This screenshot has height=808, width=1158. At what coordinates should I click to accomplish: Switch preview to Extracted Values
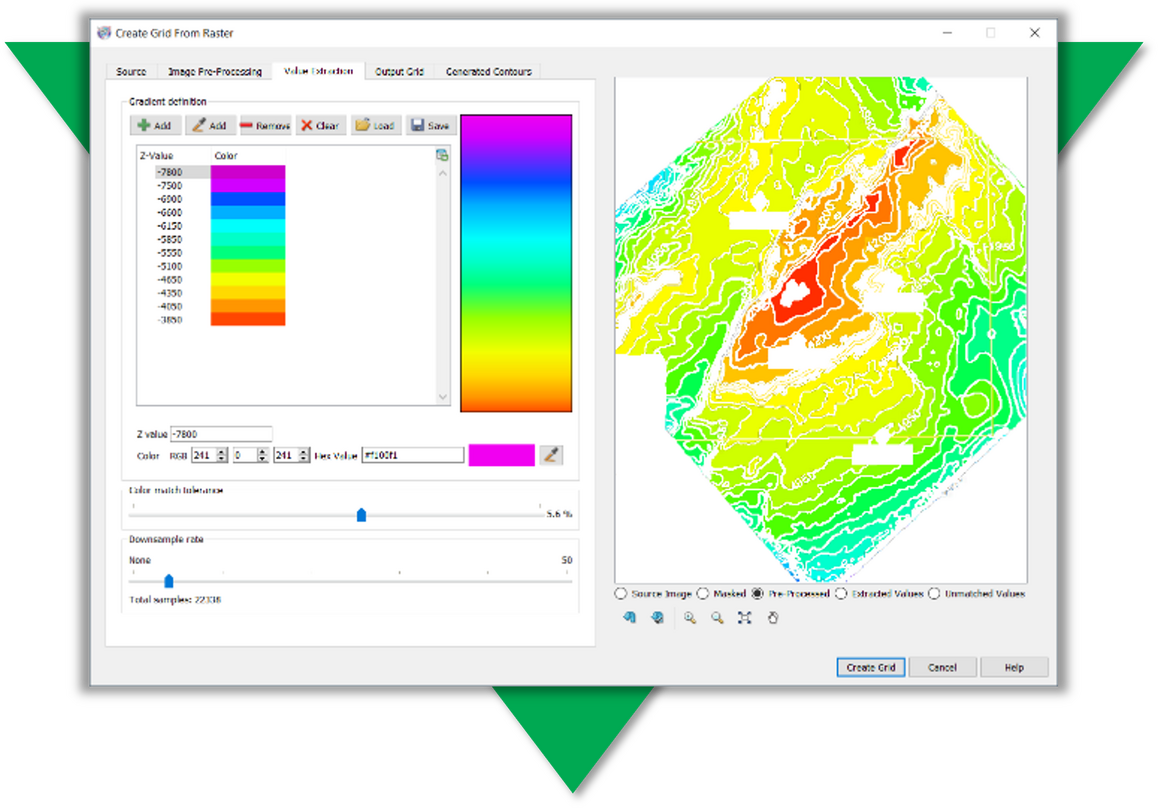(841, 593)
